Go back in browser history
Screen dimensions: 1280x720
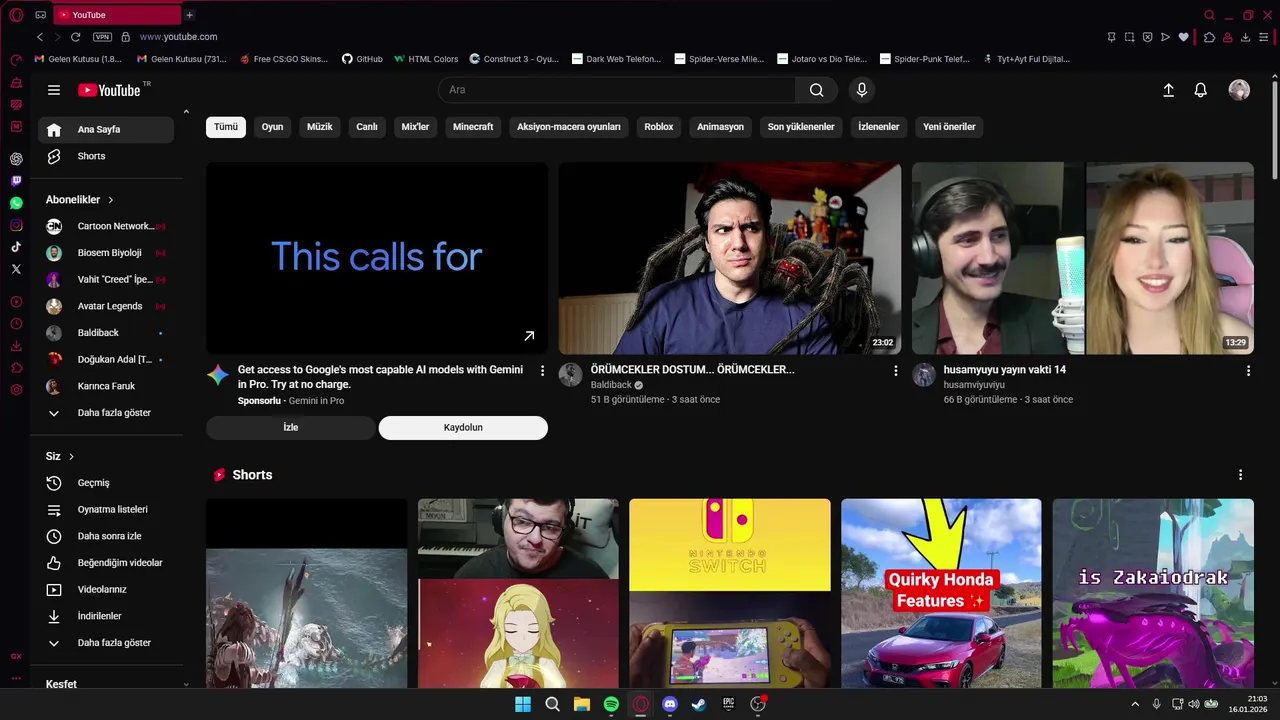(40, 37)
